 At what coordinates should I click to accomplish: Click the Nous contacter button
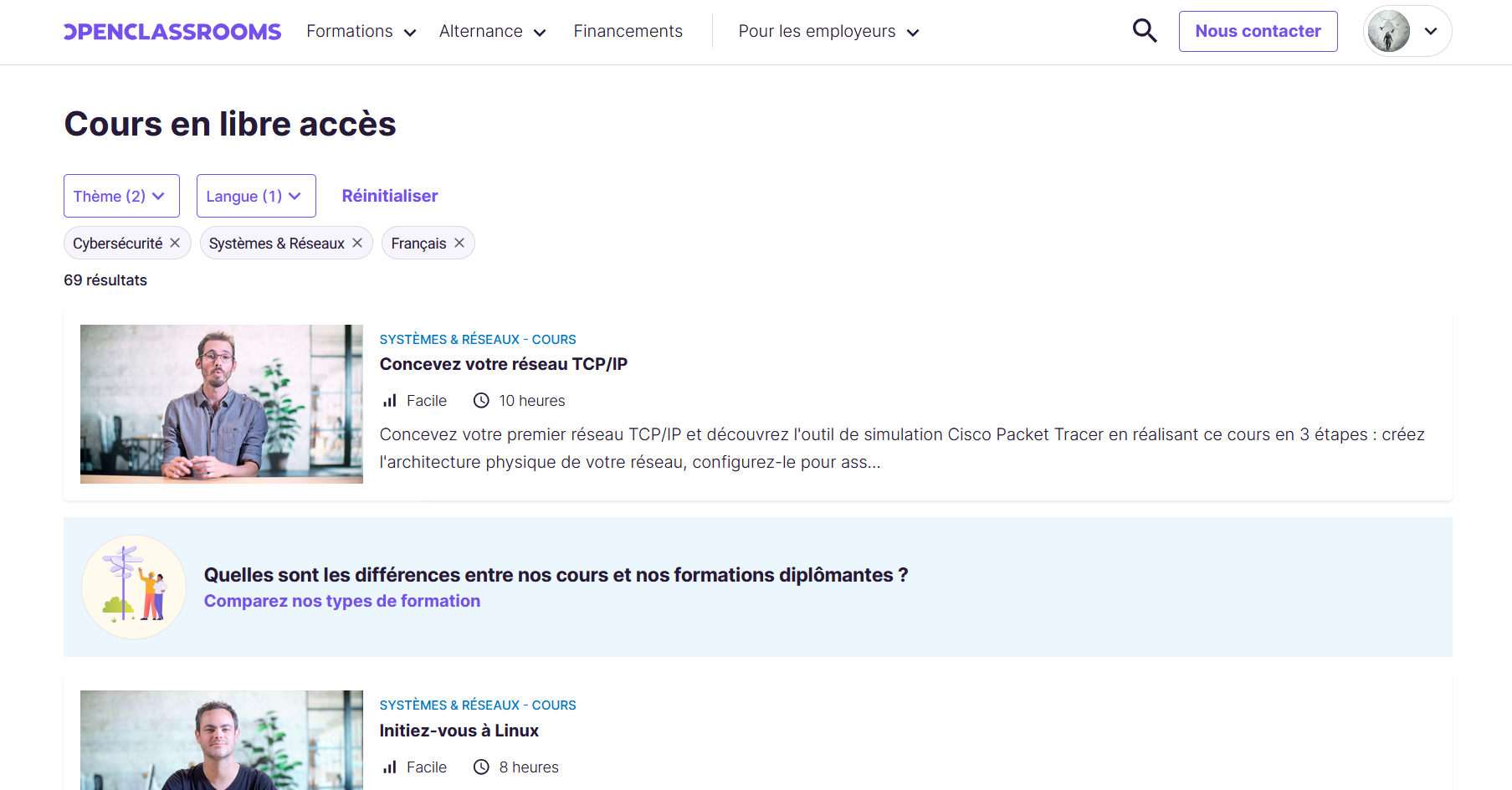pyautogui.click(x=1258, y=30)
